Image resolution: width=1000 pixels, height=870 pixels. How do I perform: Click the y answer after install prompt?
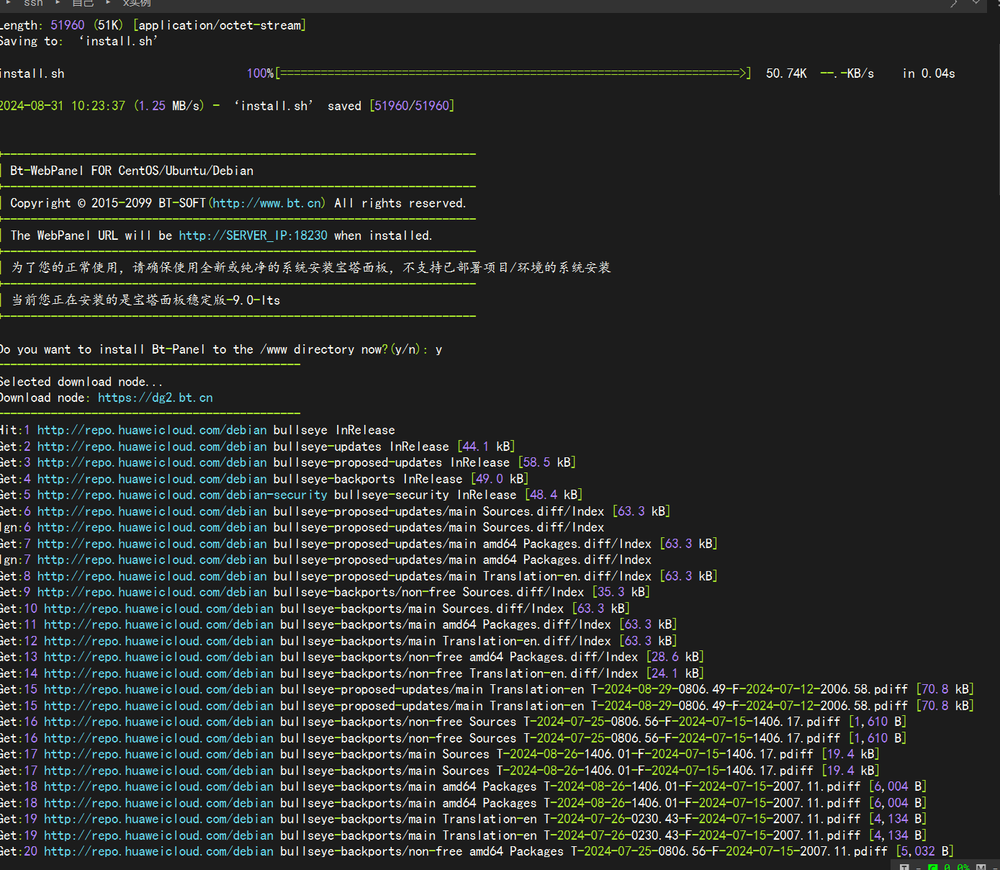(439, 349)
